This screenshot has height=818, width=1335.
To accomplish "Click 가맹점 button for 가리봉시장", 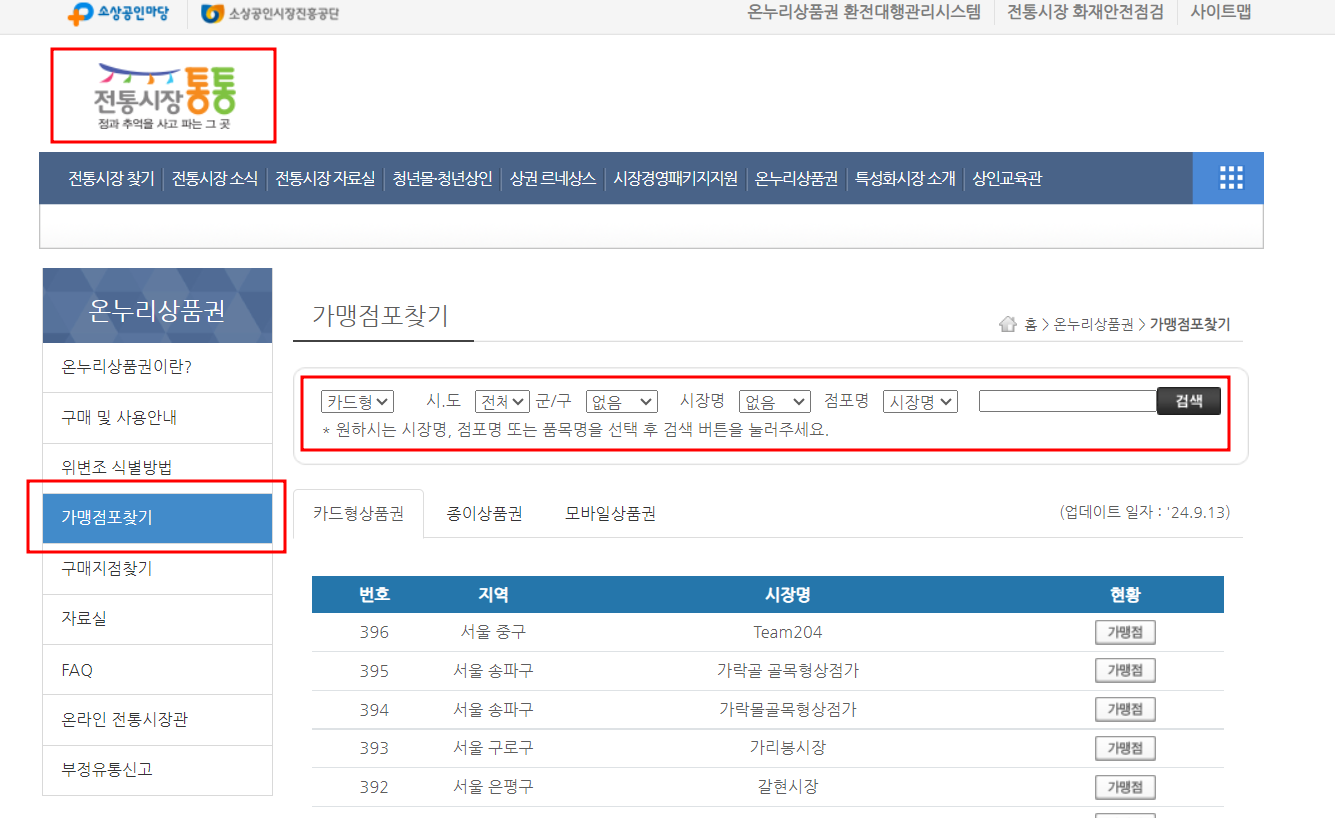I will pos(1124,747).
